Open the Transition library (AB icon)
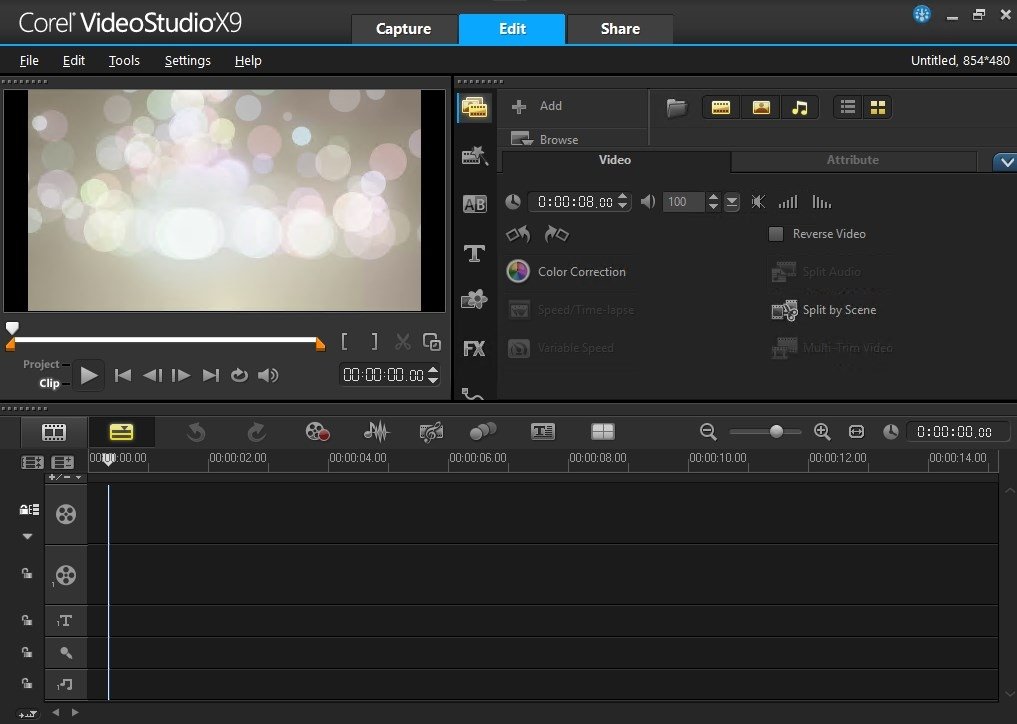Viewport: 1017px width, 724px height. pyautogui.click(x=474, y=204)
